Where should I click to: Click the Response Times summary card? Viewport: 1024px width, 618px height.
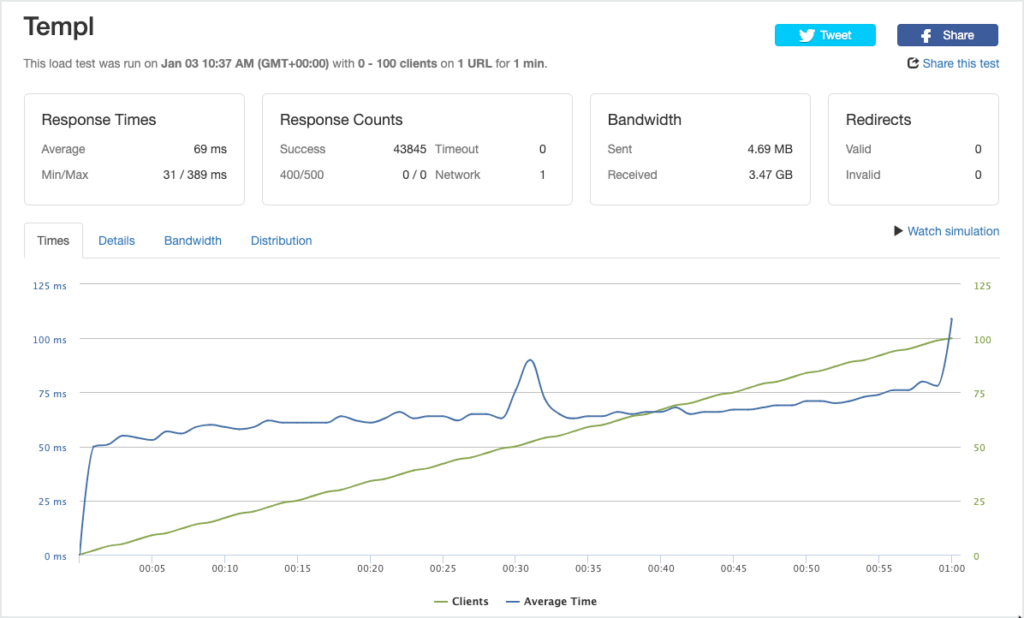tap(135, 149)
